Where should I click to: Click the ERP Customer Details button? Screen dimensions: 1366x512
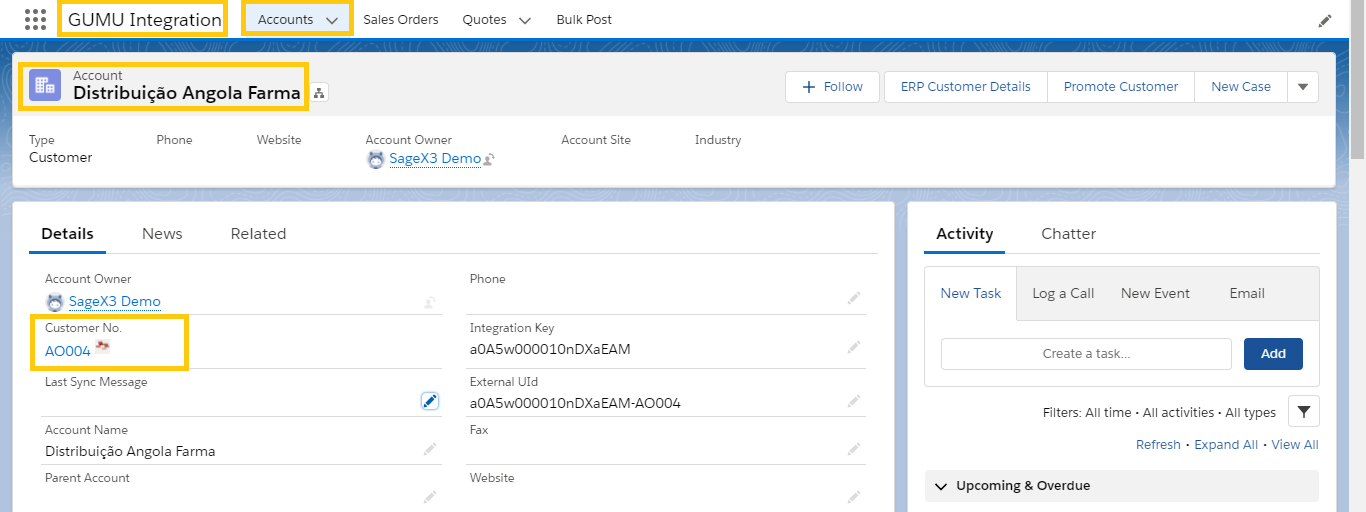click(965, 87)
